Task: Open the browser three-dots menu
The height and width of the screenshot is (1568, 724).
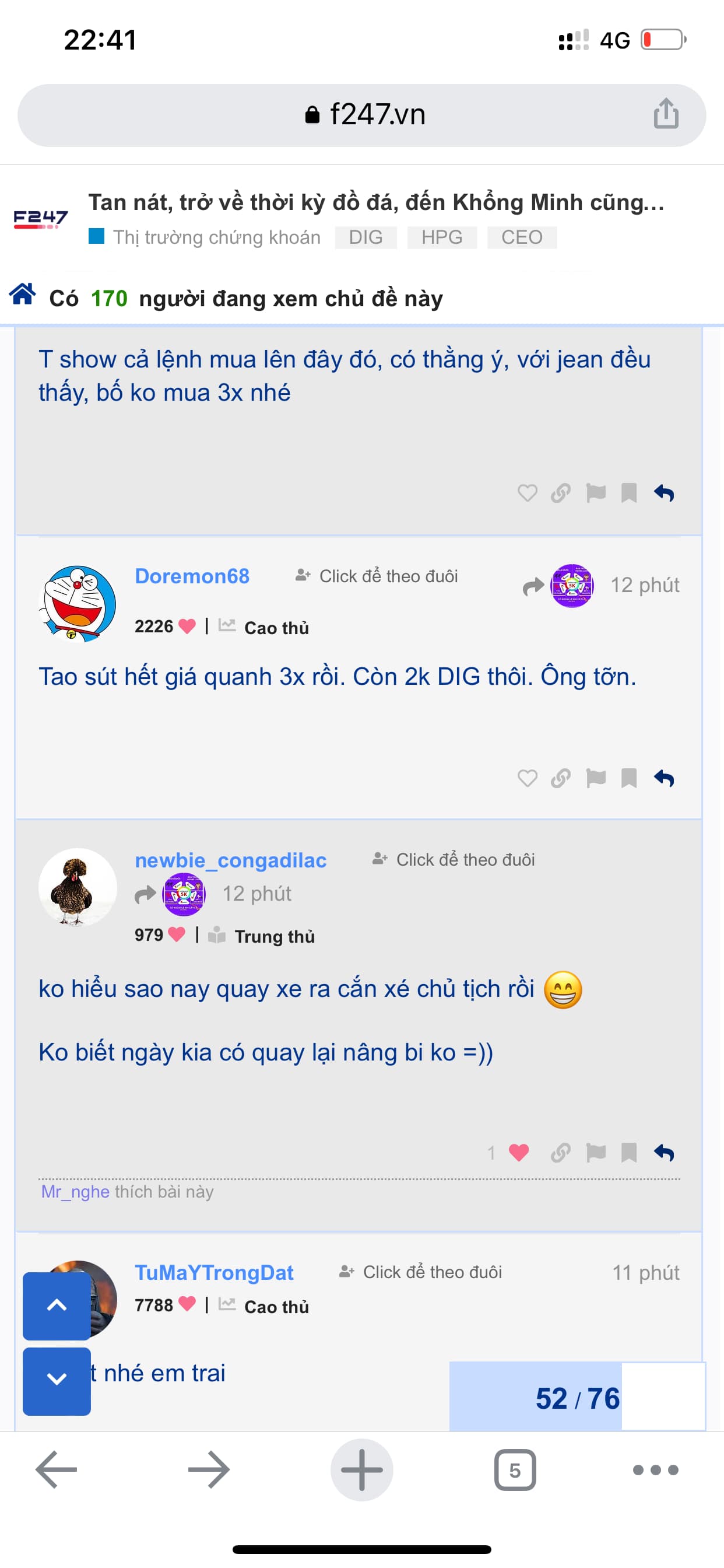Action: 655,1470
